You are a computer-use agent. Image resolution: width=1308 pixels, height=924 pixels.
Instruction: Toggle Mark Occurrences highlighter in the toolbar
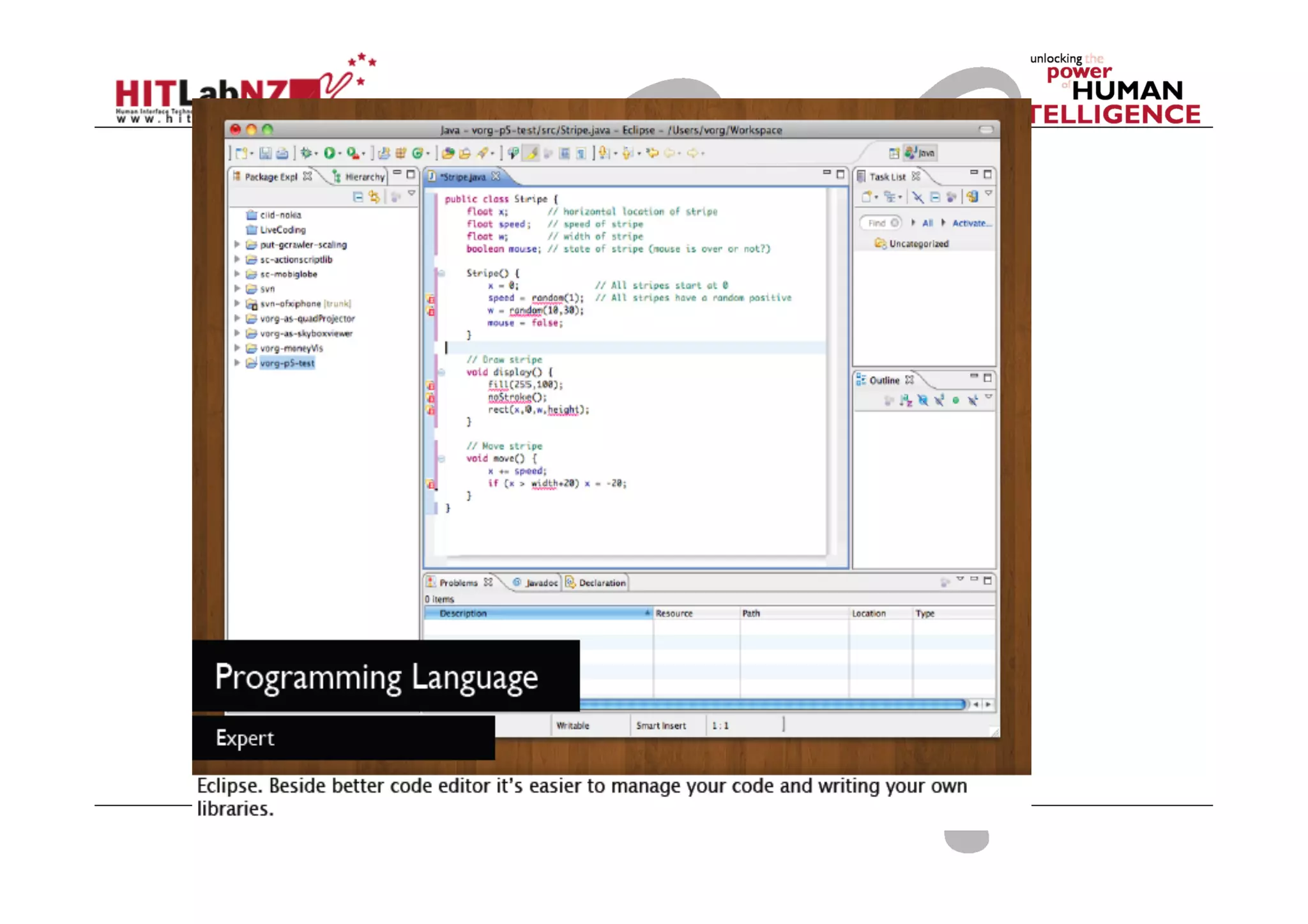[x=531, y=153]
